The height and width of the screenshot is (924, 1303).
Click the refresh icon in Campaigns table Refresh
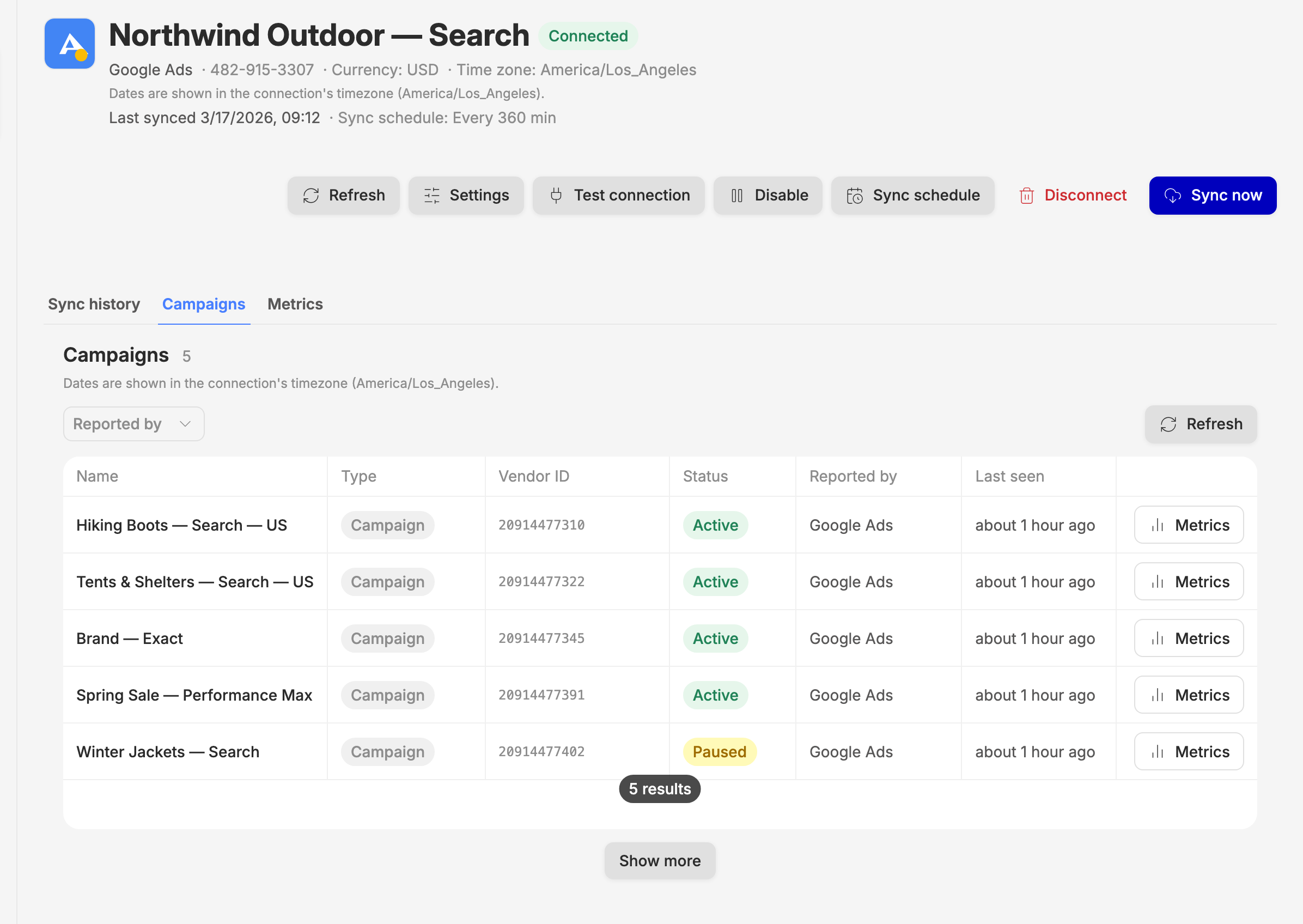1168,424
